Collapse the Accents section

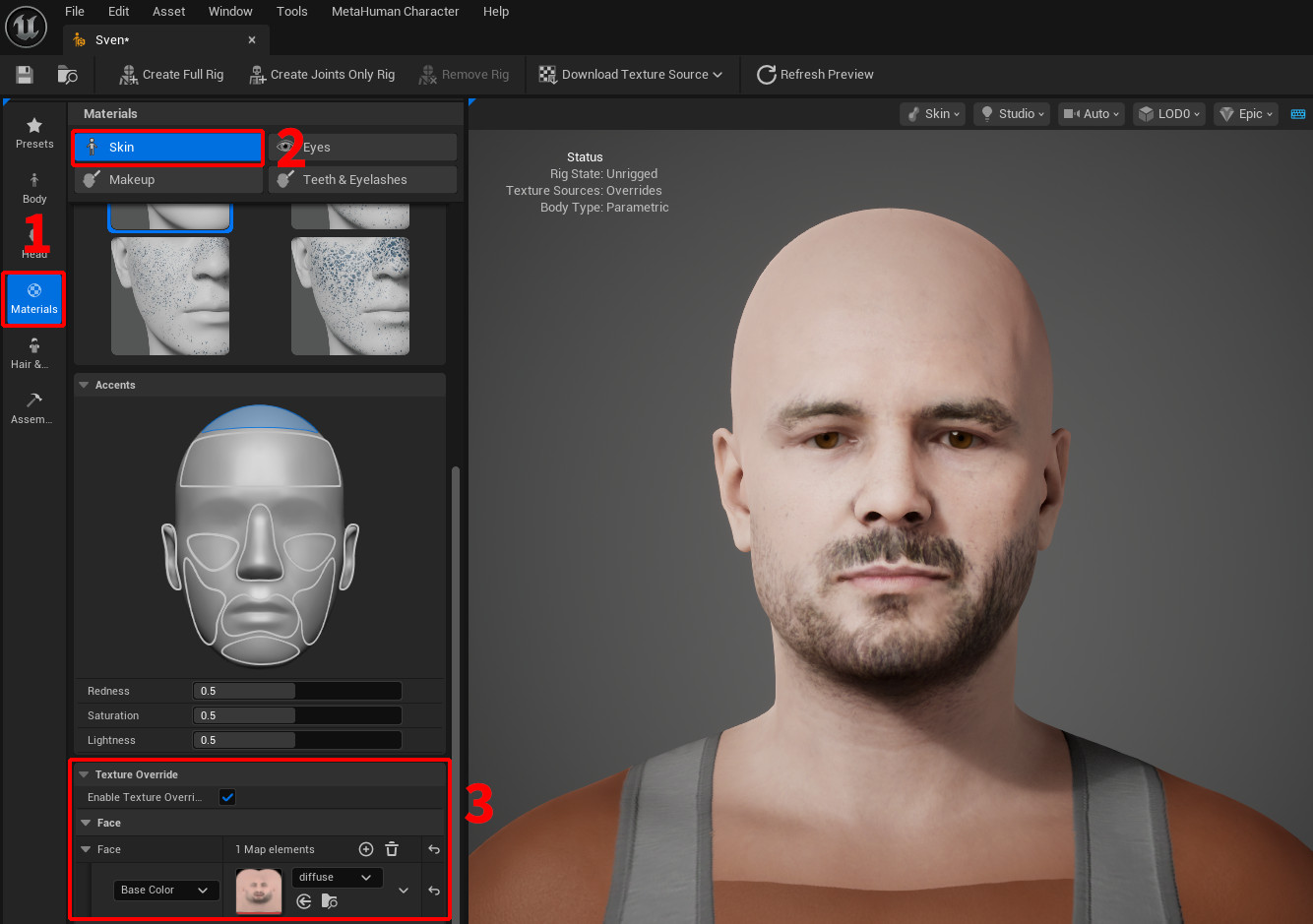tap(84, 385)
